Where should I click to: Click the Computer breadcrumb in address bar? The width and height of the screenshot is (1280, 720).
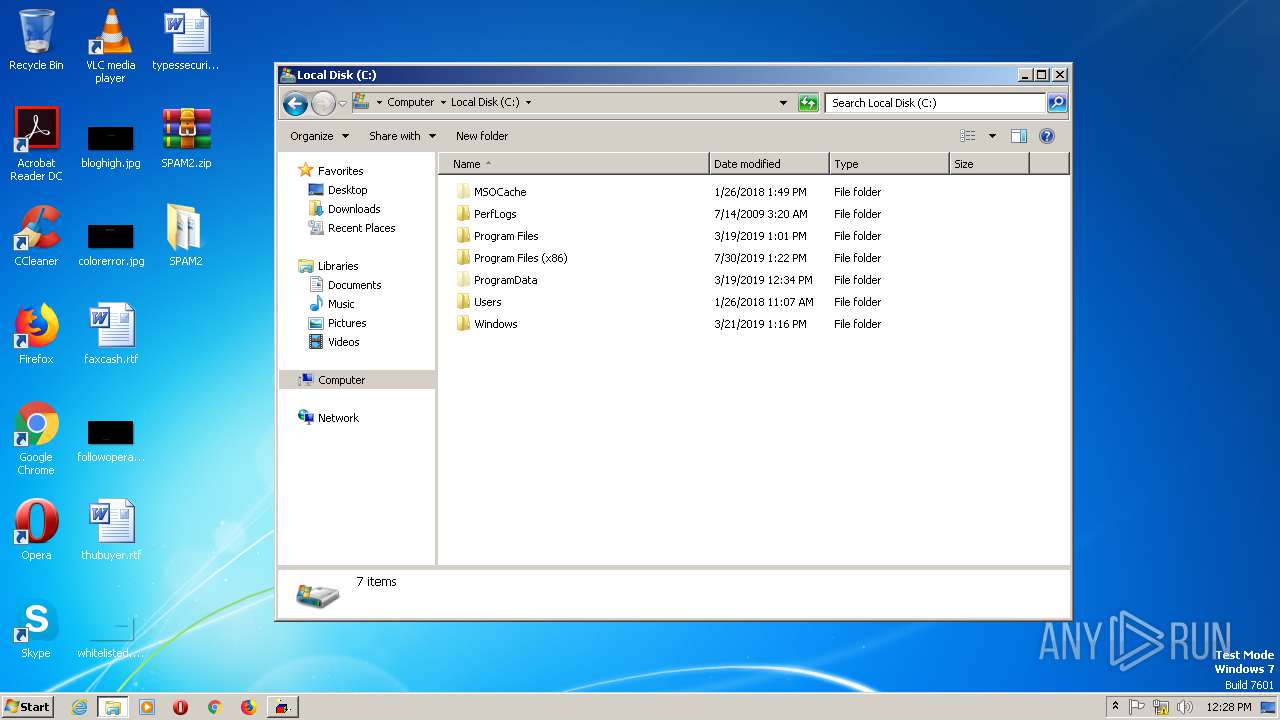click(x=411, y=102)
